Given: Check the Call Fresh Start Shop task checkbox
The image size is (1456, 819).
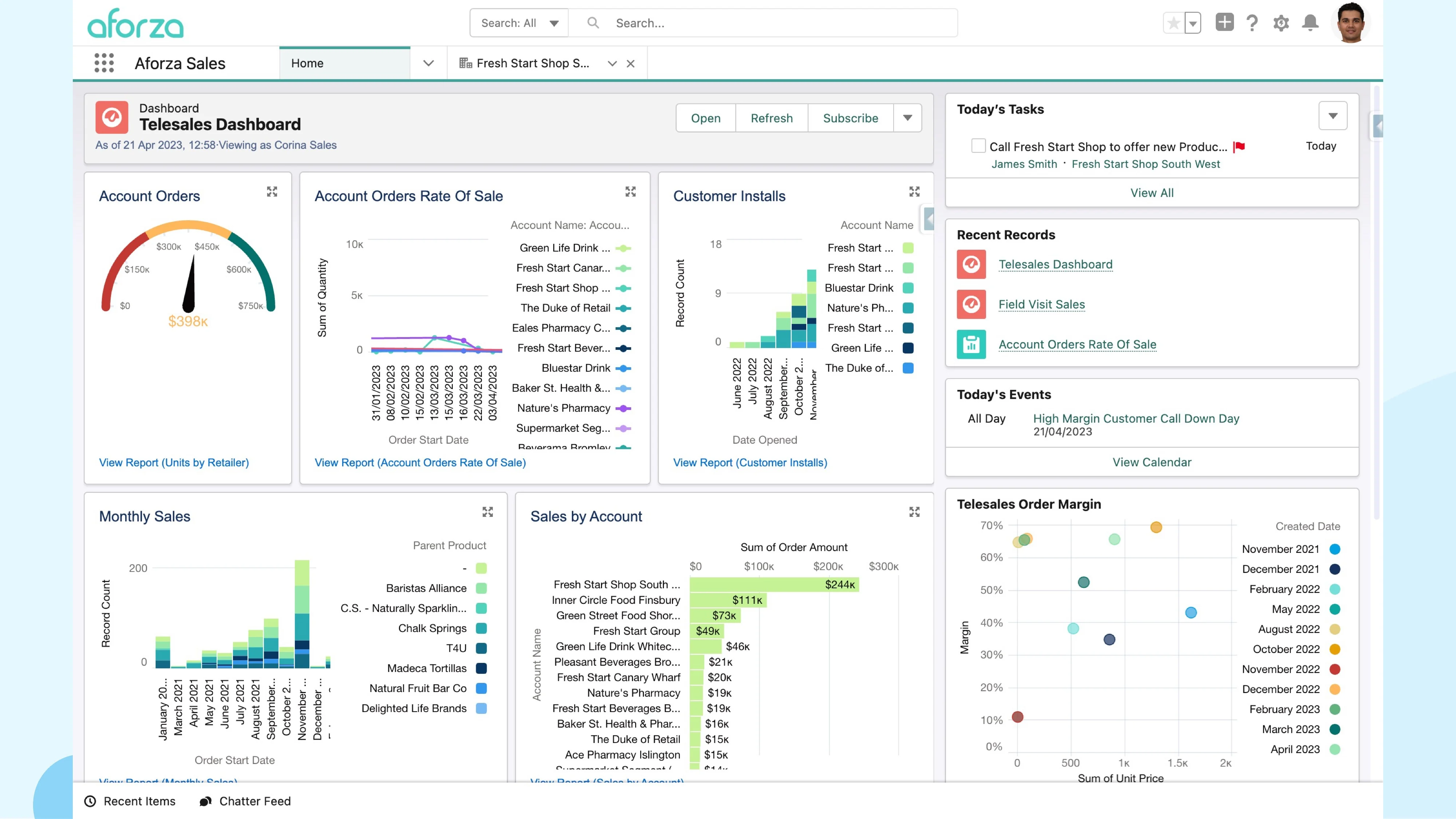Looking at the screenshot, I should click(978, 146).
